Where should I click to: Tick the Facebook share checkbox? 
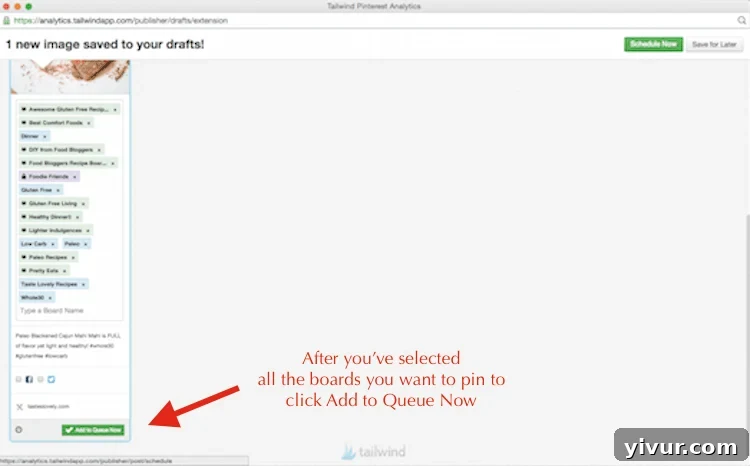[x=19, y=379]
